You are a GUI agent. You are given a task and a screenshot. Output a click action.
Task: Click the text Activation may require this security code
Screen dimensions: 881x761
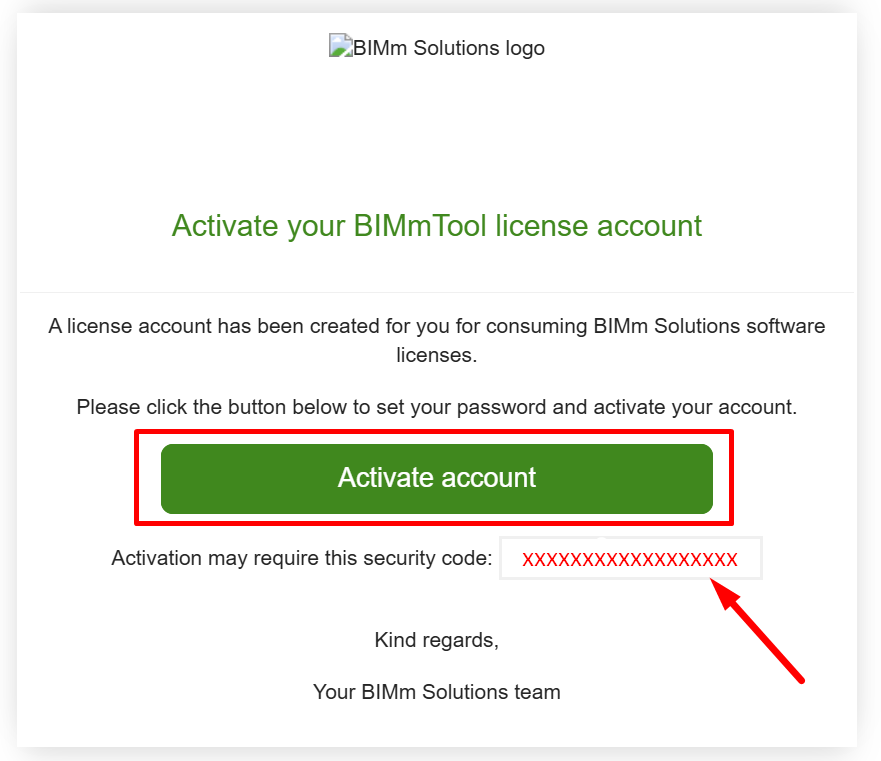(300, 558)
